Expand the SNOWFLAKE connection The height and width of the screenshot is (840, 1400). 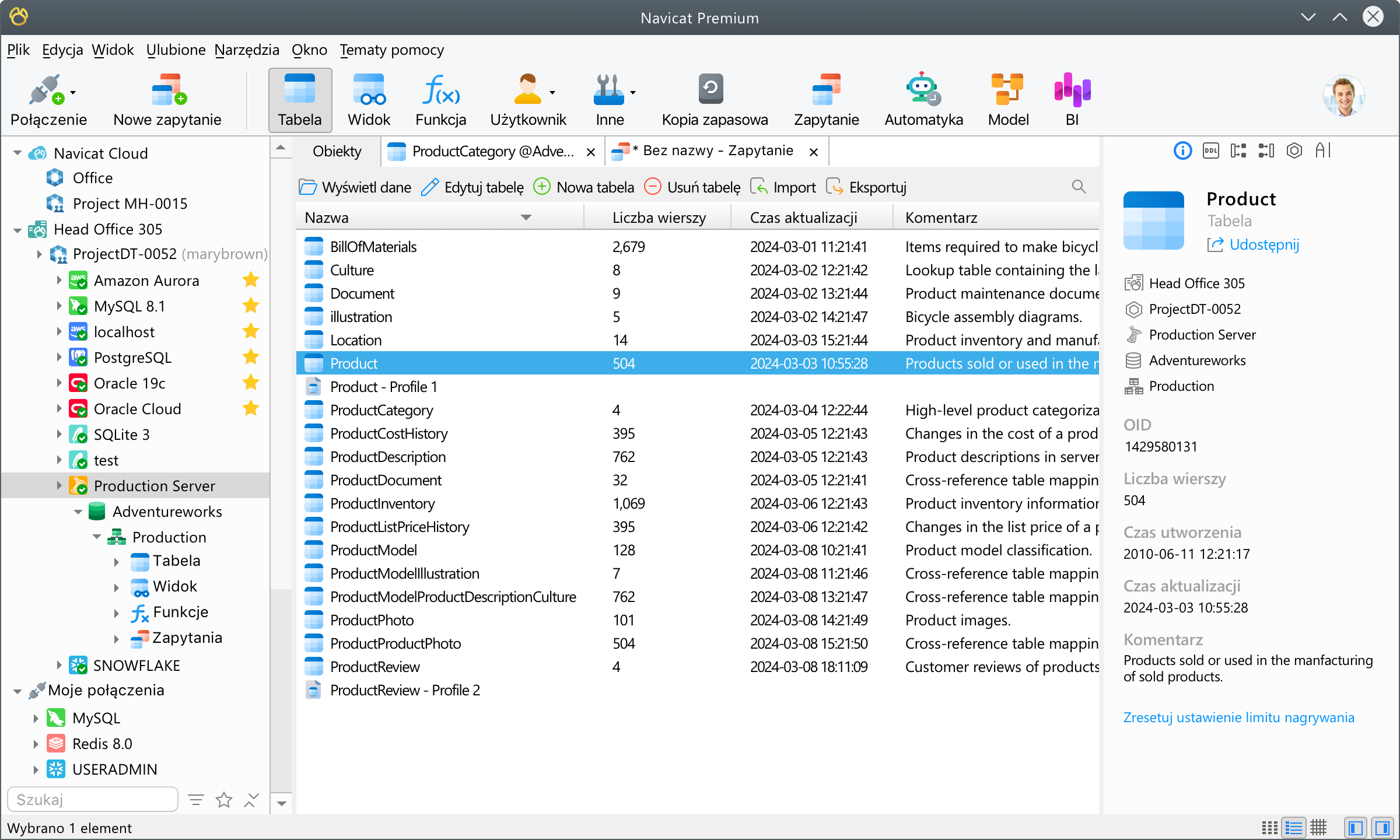[59, 665]
